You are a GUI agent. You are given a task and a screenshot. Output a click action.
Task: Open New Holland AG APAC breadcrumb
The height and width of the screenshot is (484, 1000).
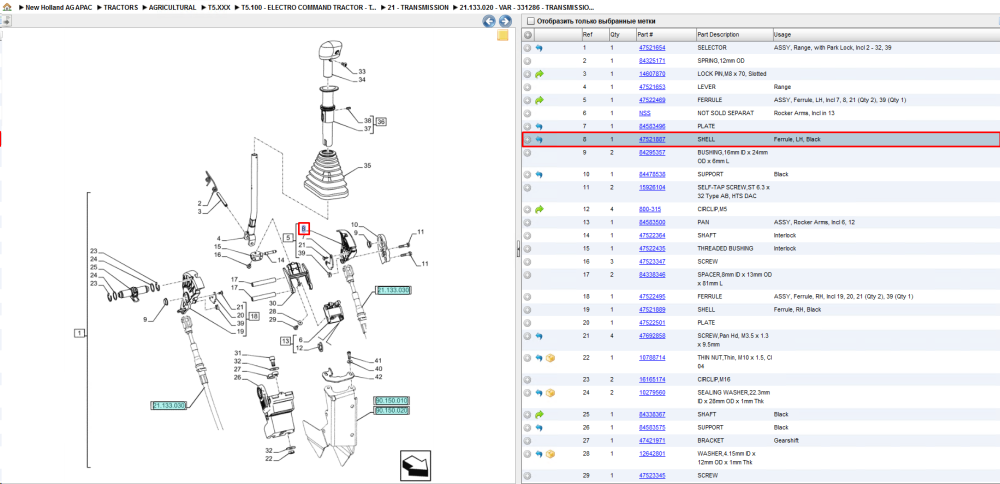60,8
